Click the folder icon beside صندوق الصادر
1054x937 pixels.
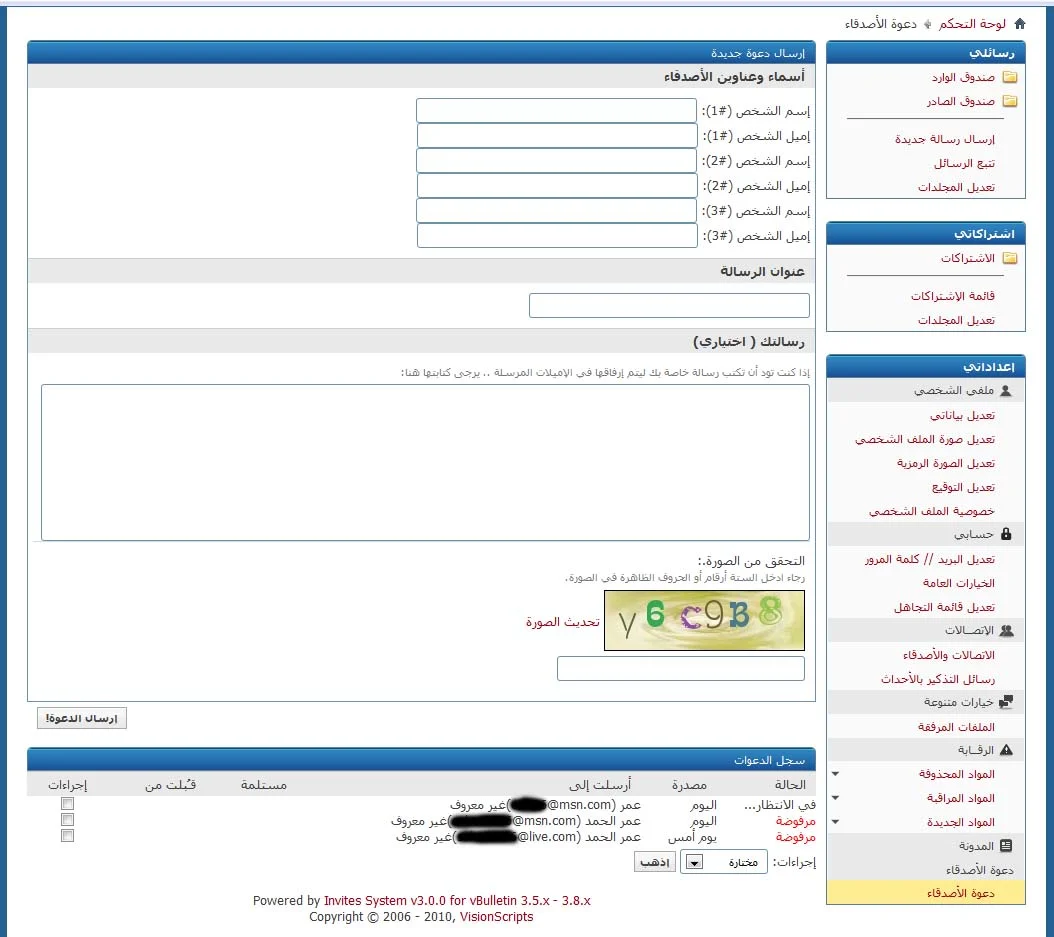[x=1009, y=101]
